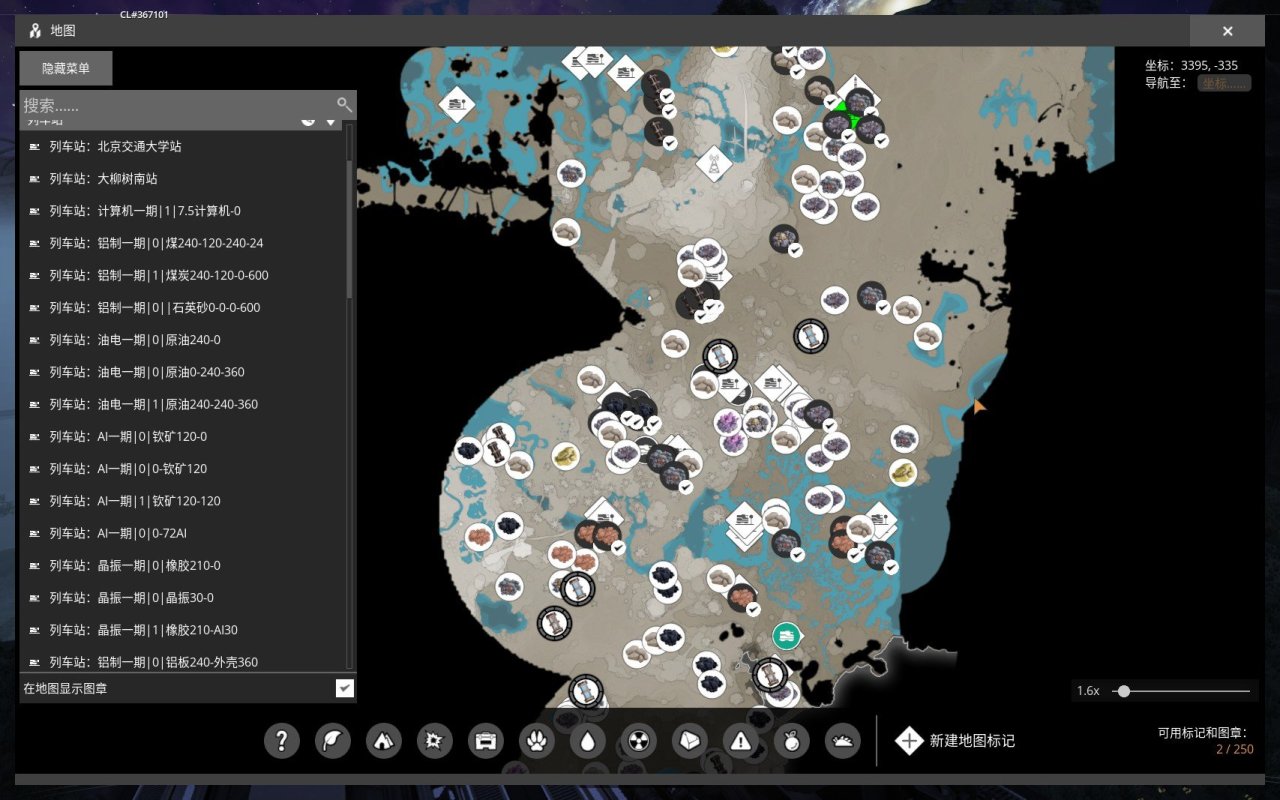This screenshot has height=800, width=1280.
Task: Select the paw print stamp icon
Action: click(537, 741)
